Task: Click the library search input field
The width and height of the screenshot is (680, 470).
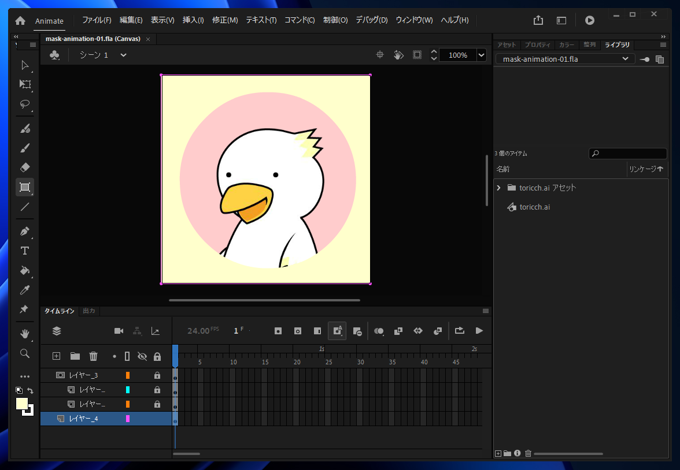Action: point(629,154)
